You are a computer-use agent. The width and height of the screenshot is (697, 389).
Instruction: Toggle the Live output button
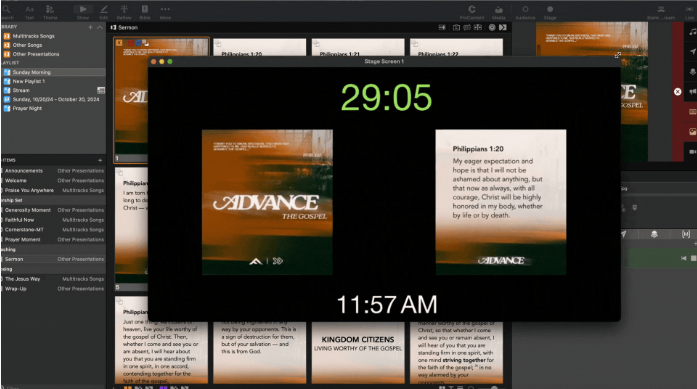pos(690,12)
